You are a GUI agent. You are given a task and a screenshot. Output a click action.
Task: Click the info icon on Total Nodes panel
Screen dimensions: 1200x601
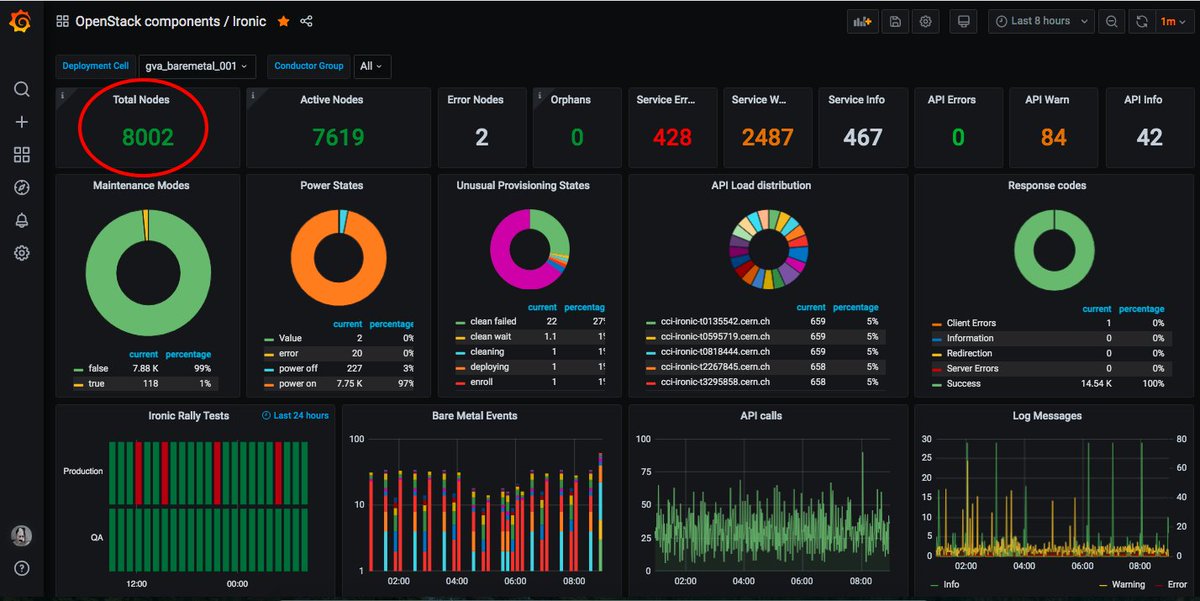[x=62, y=94]
